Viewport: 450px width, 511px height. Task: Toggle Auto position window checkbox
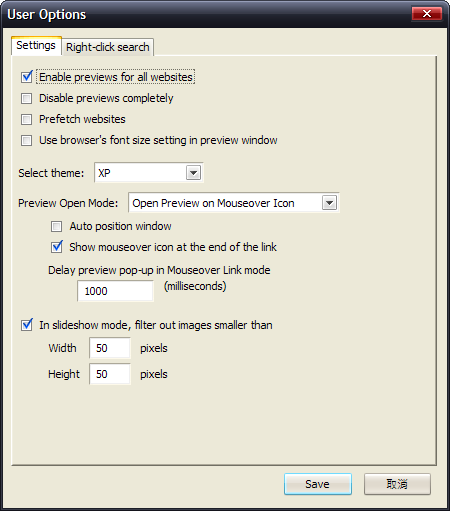[x=57, y=226]
